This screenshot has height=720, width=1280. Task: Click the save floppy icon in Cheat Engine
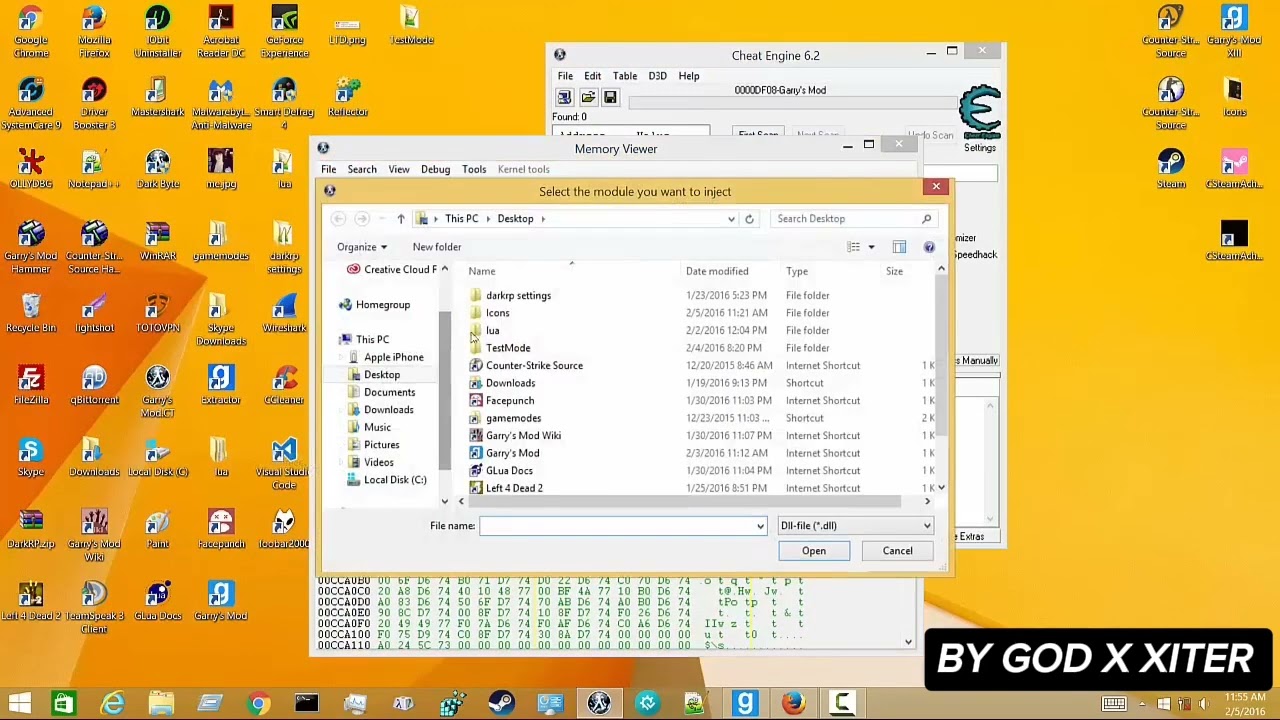click(610, 97)
